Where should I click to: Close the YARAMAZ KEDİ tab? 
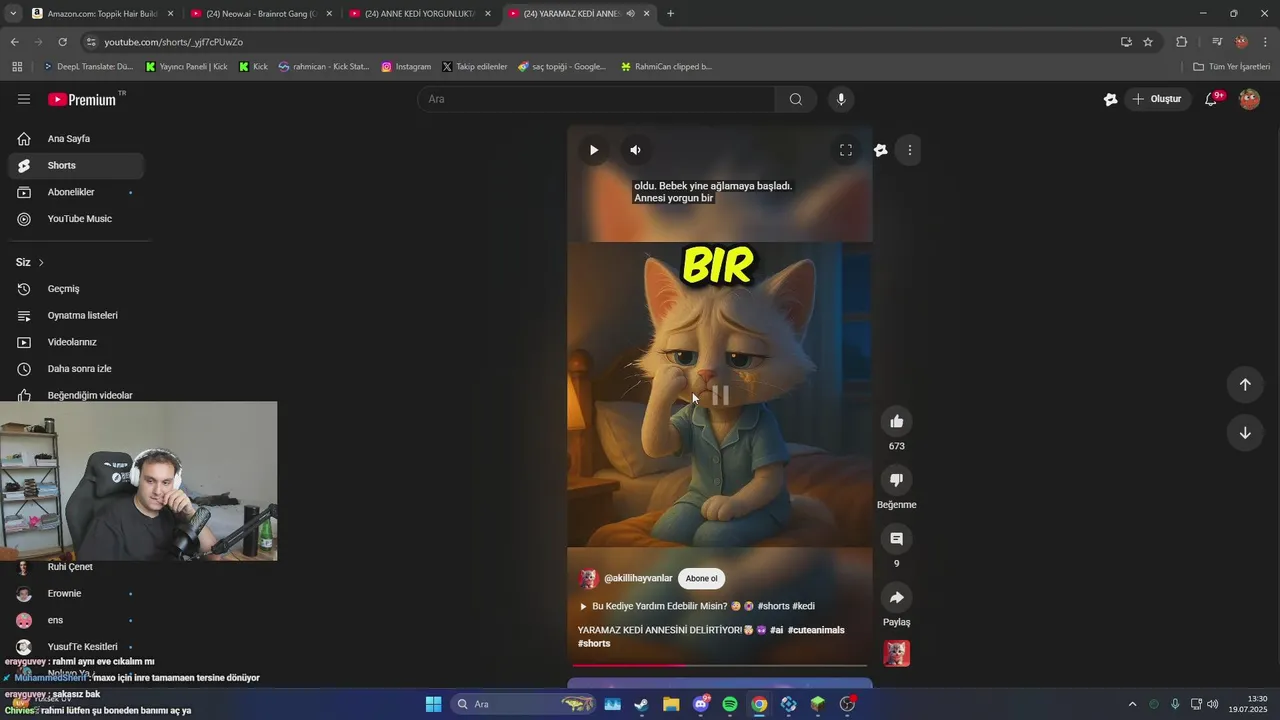click(647, 14)
